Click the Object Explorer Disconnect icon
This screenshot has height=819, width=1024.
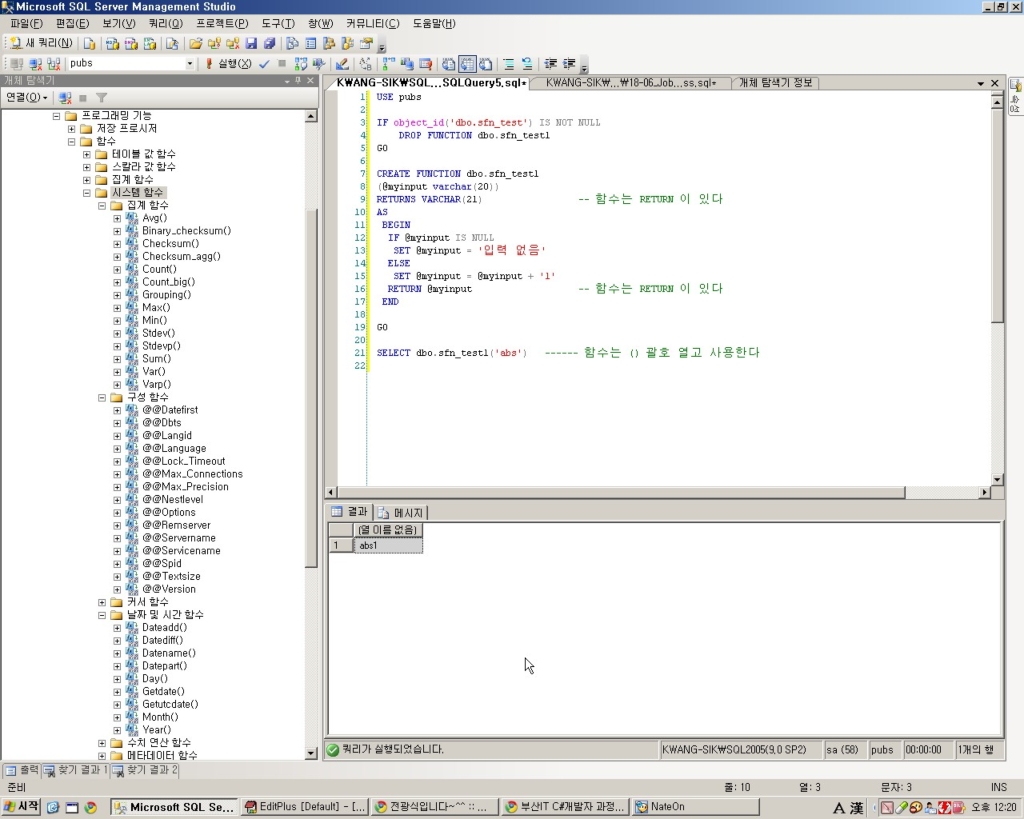tap(65, 97)
